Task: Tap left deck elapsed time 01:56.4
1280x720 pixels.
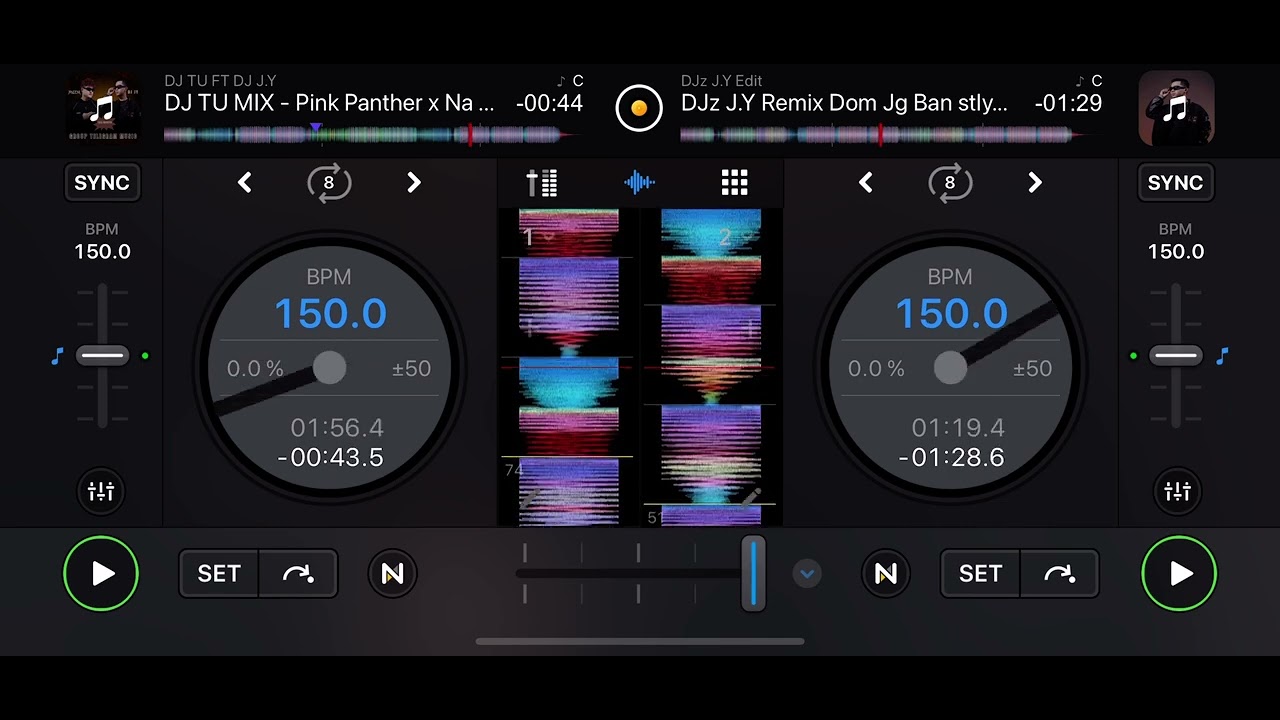Action: tap(337, 428)
